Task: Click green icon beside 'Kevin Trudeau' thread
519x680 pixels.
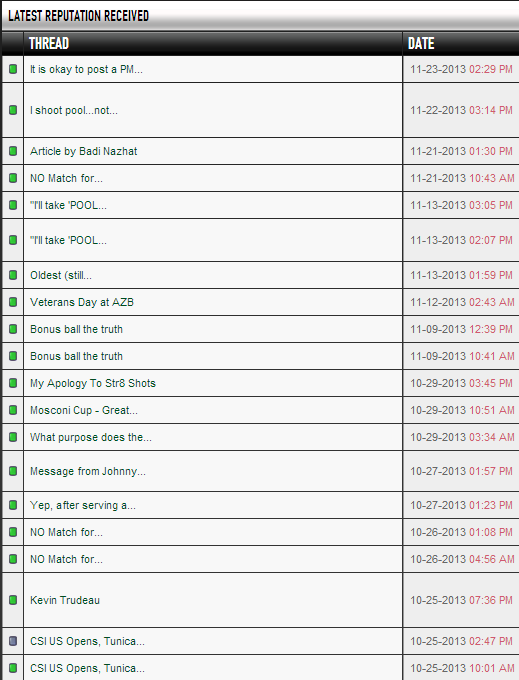Action: coord(13,600)
